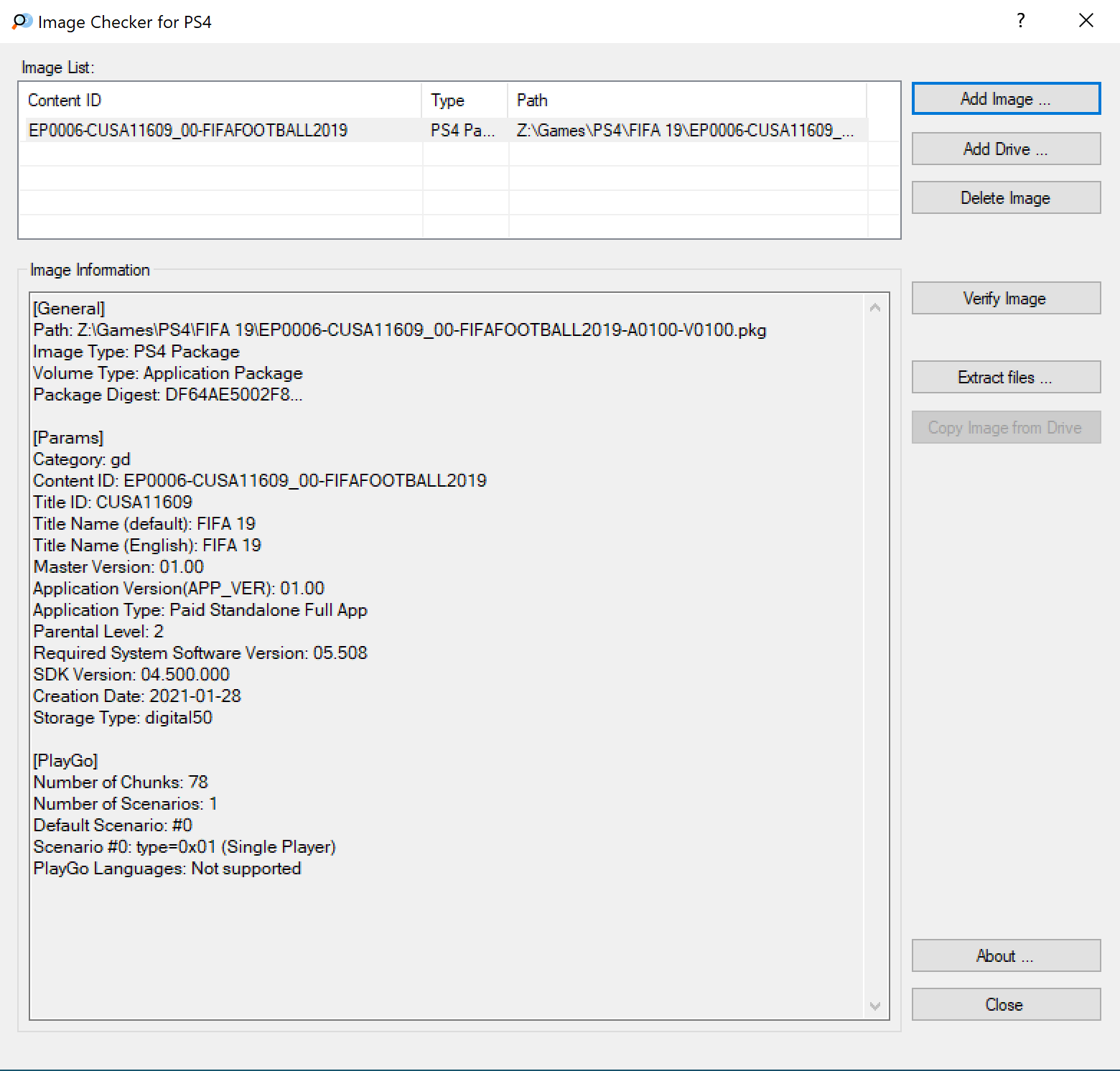
Task: Click the [General] section heading
Action: [x=69, y=309]
